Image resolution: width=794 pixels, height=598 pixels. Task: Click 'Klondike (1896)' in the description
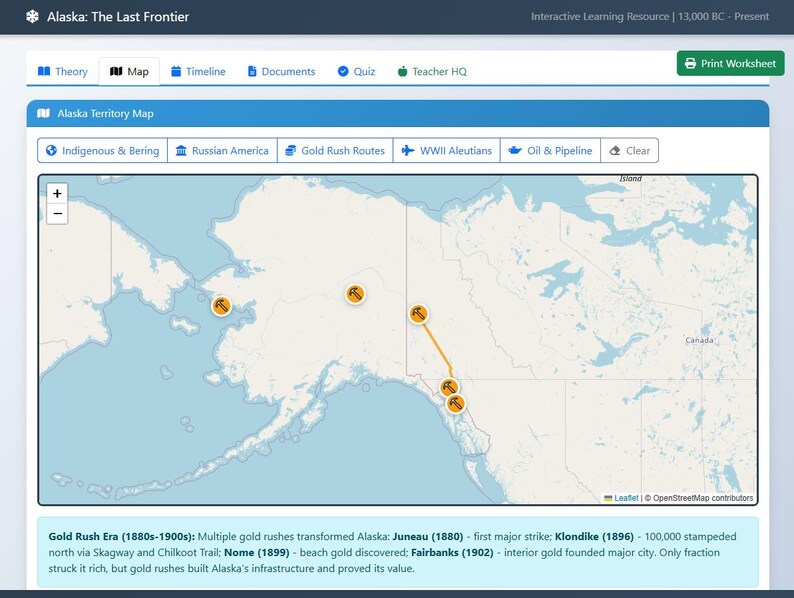(594, 537)
